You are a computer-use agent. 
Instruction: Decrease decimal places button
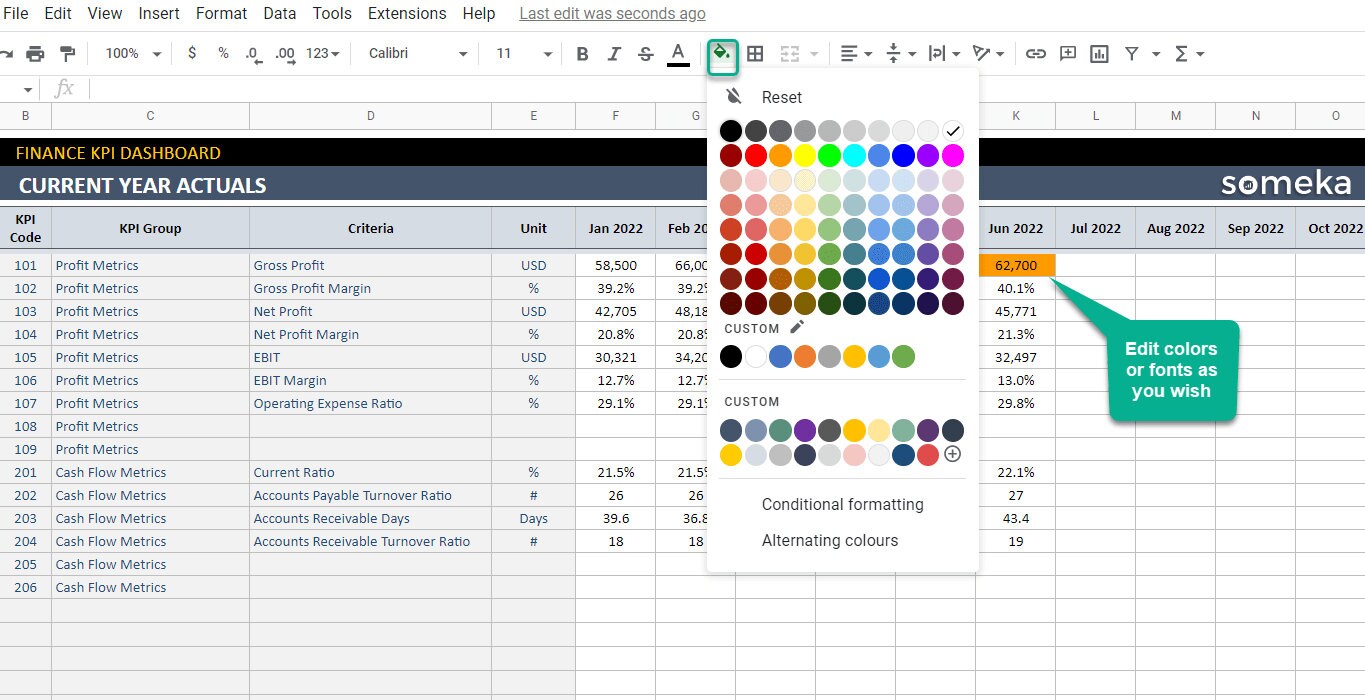point(253,54)
